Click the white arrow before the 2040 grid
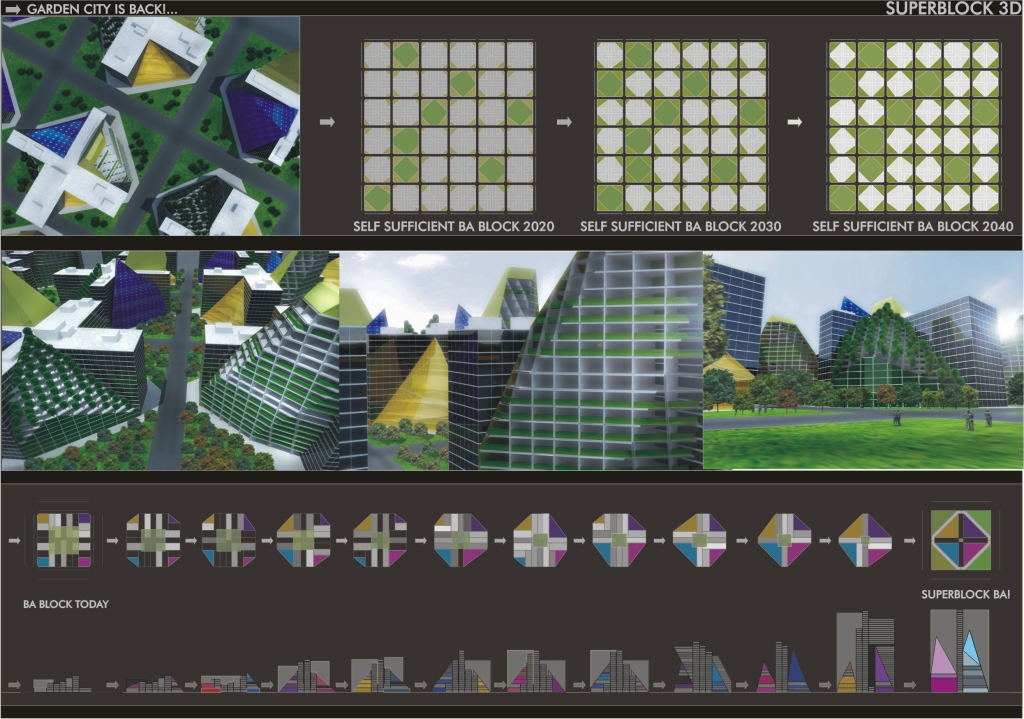Image resolution: width=1024 pixels, height=719 pixels. pyautogui.click(x=795, y=122)
